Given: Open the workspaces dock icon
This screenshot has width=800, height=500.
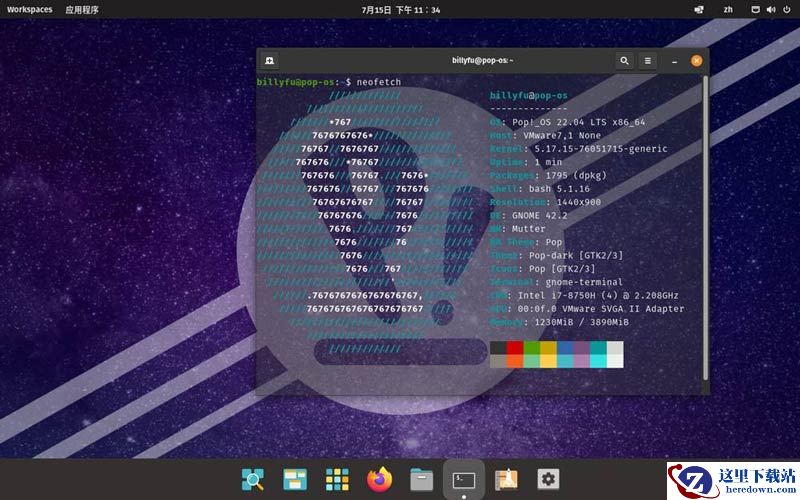Looking at the screenshot, I should [295, 479].
